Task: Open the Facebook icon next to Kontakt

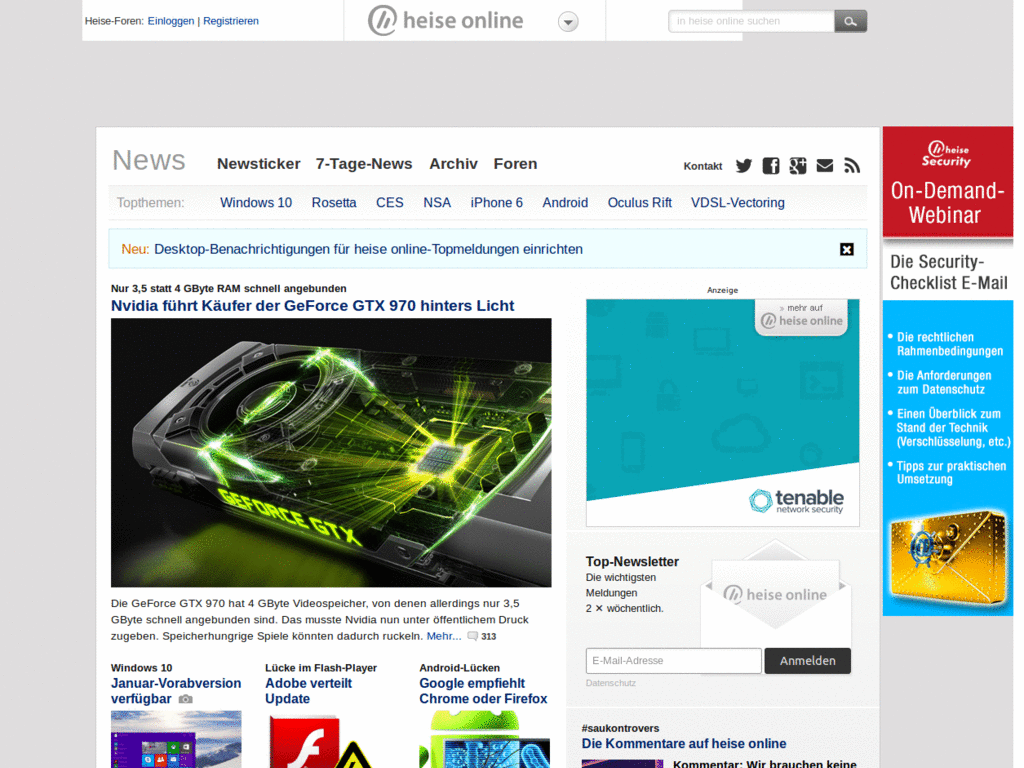Action: [x=771, y=166]
